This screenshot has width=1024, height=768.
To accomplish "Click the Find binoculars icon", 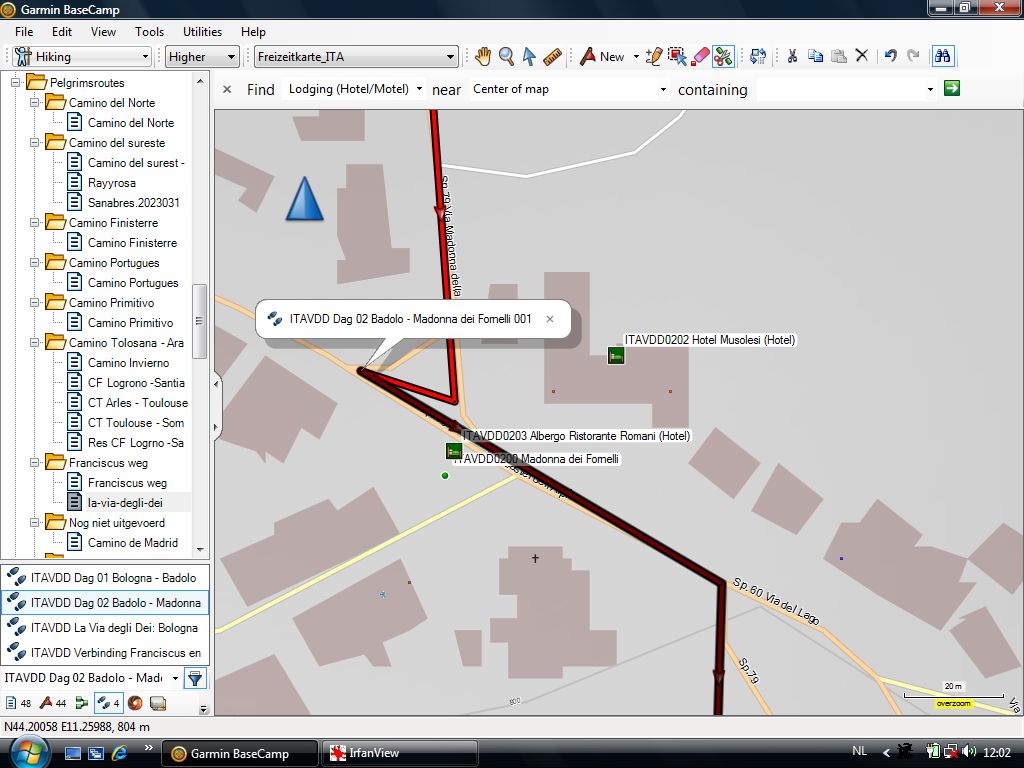I will 942,57.
